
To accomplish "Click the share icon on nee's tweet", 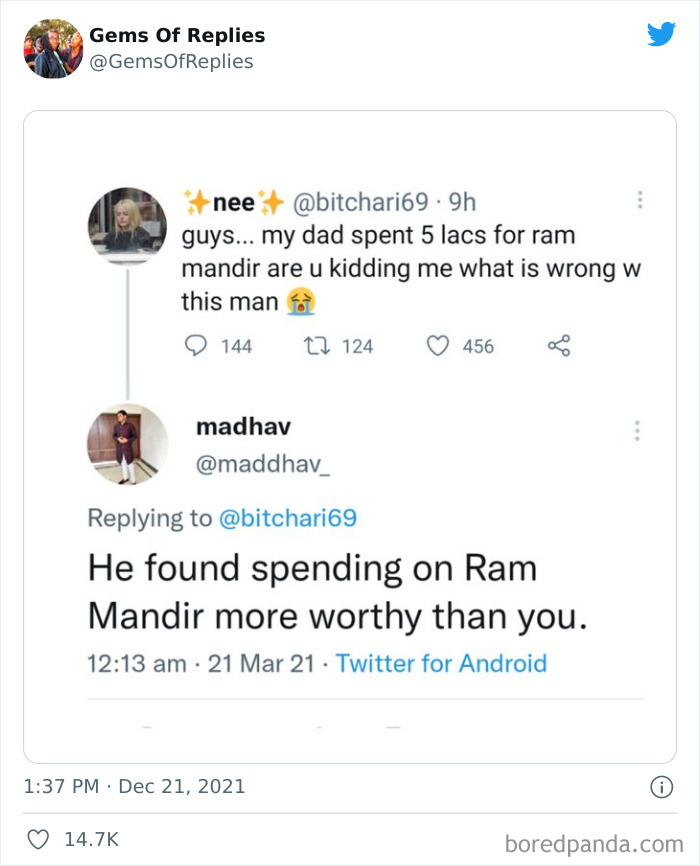I will coord(557,345).
